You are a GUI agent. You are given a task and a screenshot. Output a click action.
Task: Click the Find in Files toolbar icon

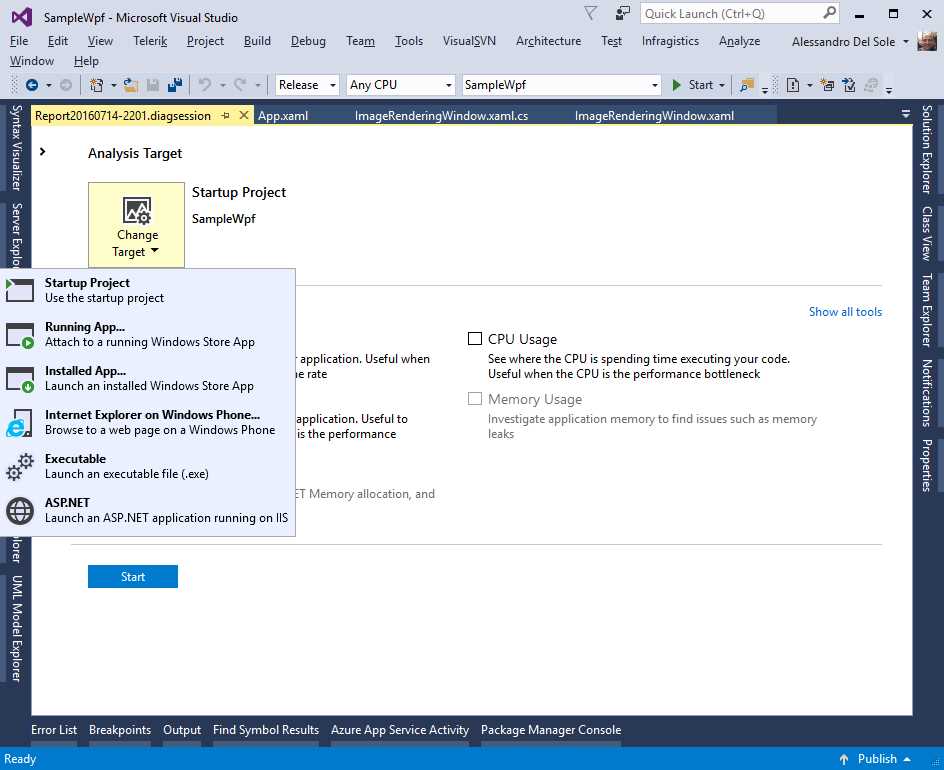[x=747, y=85]
